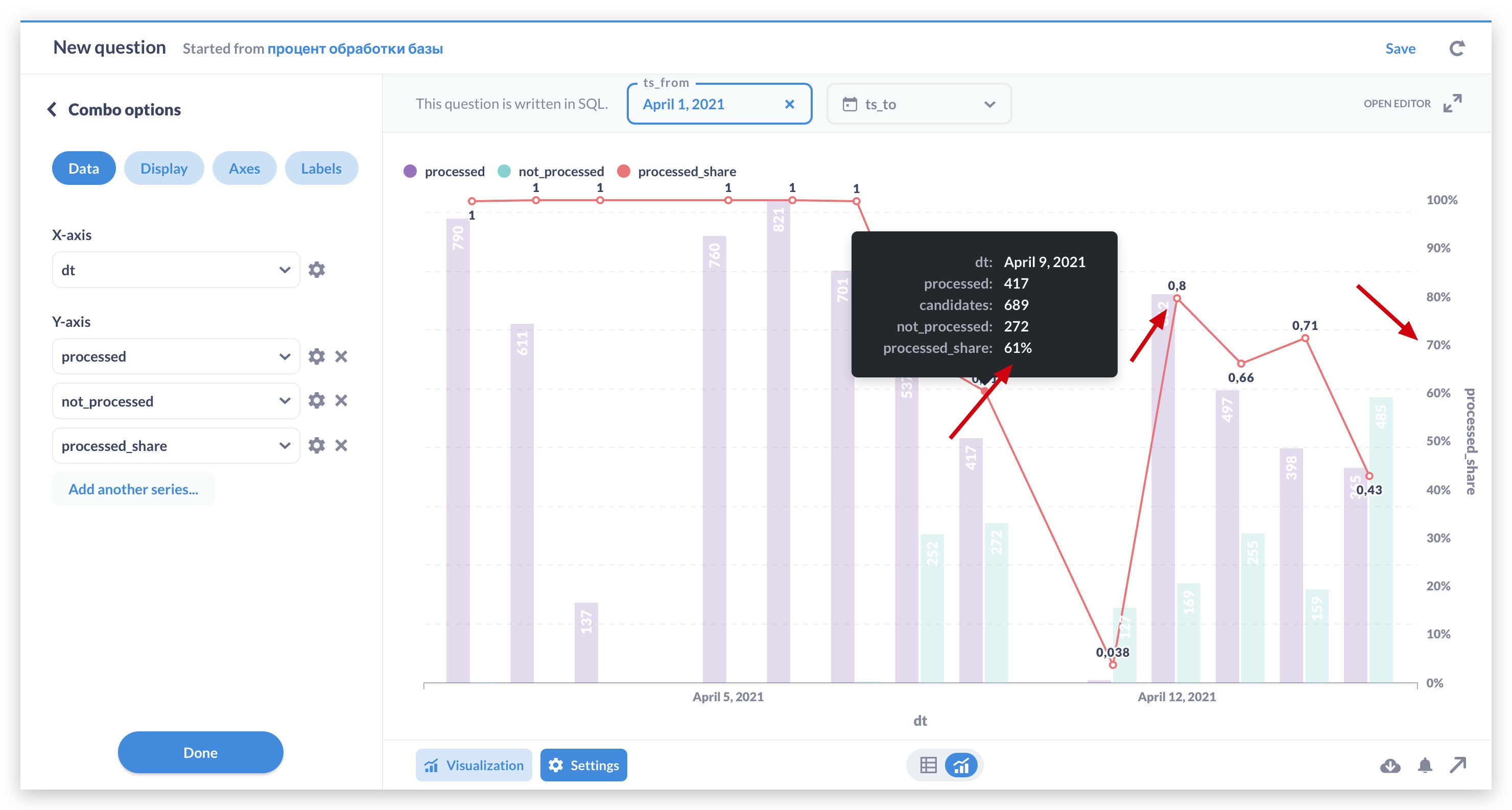
Task: Click the 0,038 data point on the line
Action: (x=1112, y=665)
